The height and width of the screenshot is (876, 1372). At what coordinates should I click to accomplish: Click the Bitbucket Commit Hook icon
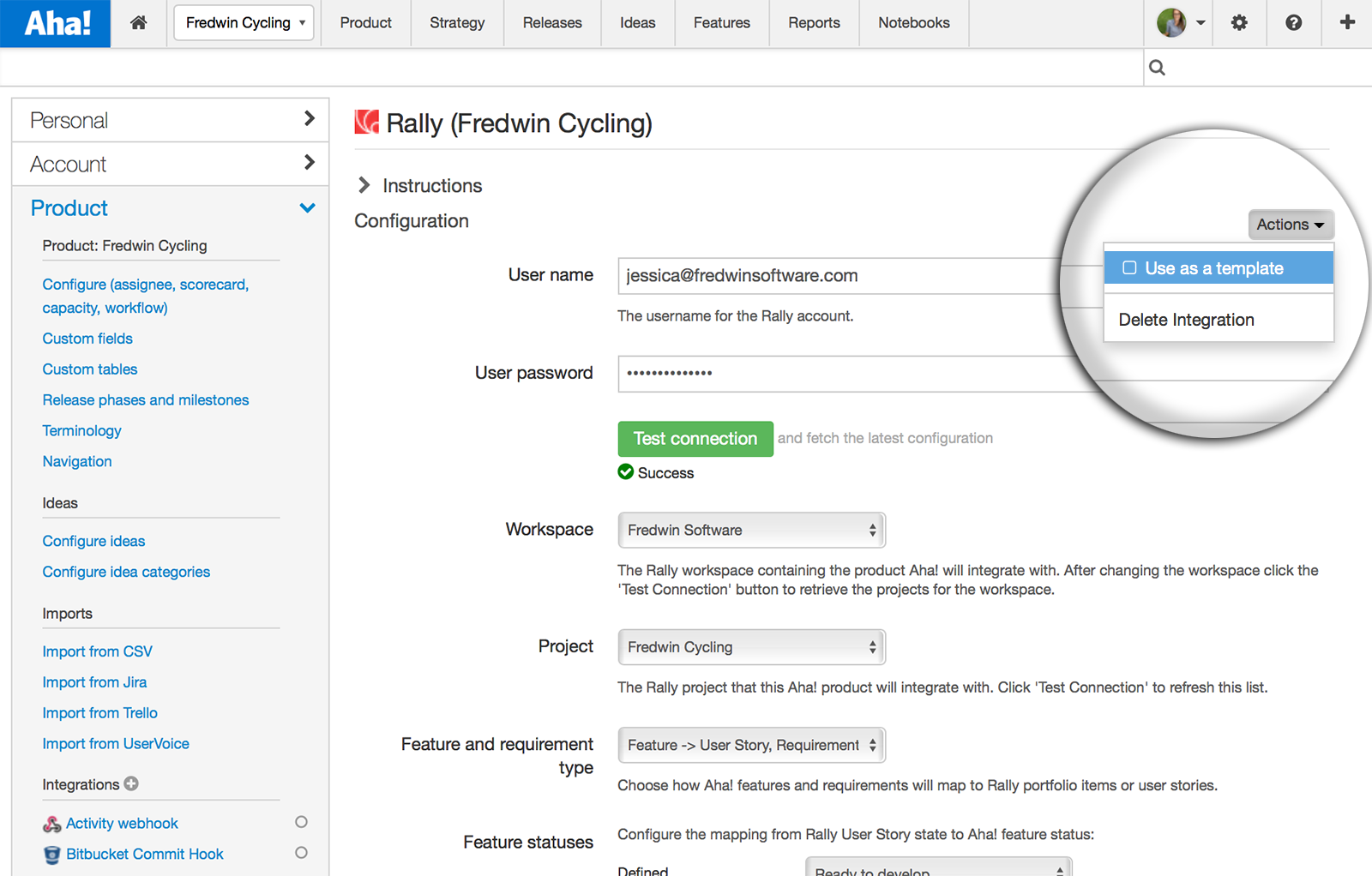52,855
